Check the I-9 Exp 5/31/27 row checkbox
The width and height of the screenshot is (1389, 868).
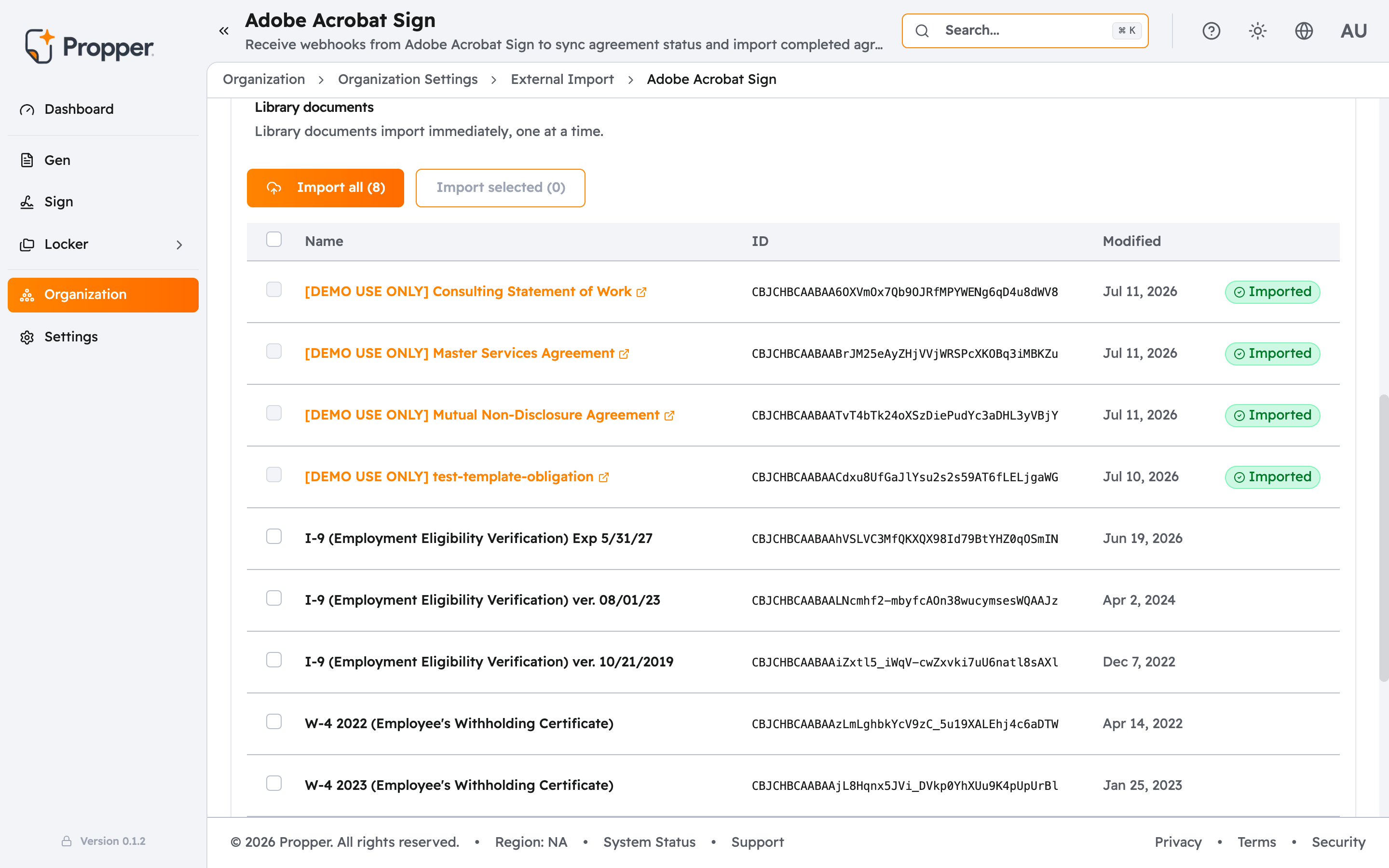click(274, 537)
